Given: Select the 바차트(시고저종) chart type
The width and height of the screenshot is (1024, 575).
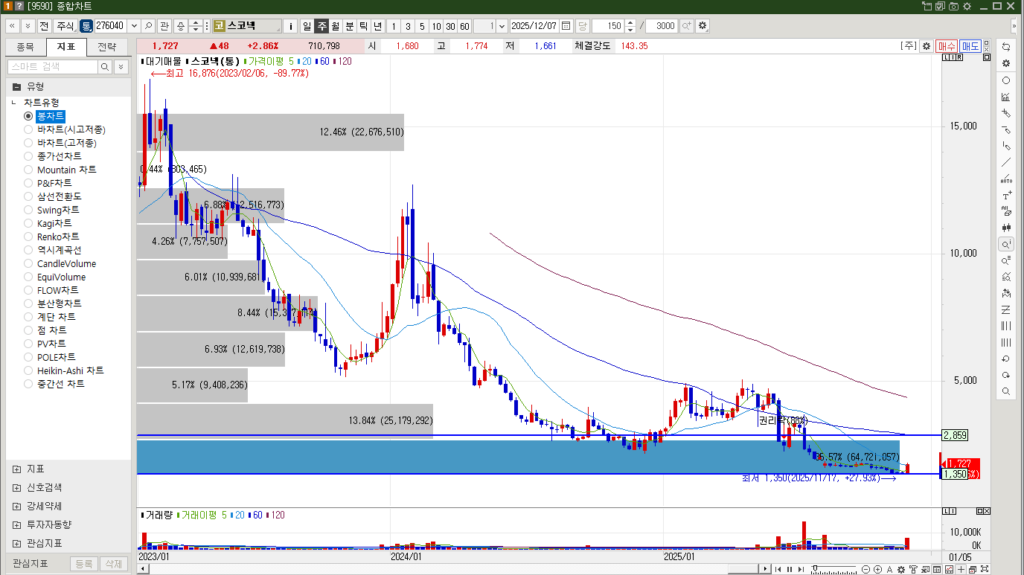Looking at the screenshot, I should click(x=70, y=130).
